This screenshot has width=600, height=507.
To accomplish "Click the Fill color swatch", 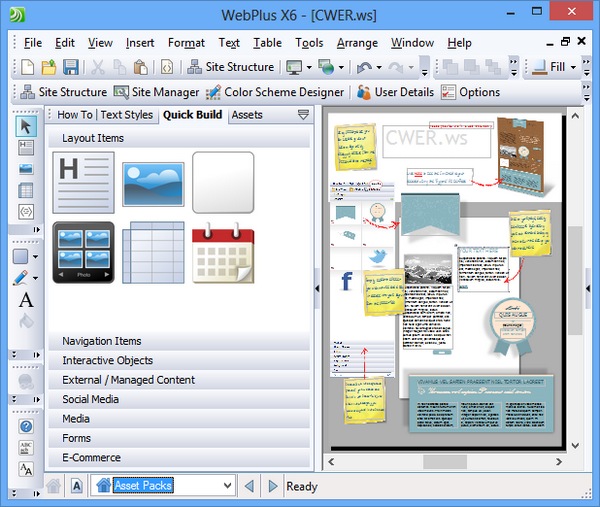I will coord(540,68).
